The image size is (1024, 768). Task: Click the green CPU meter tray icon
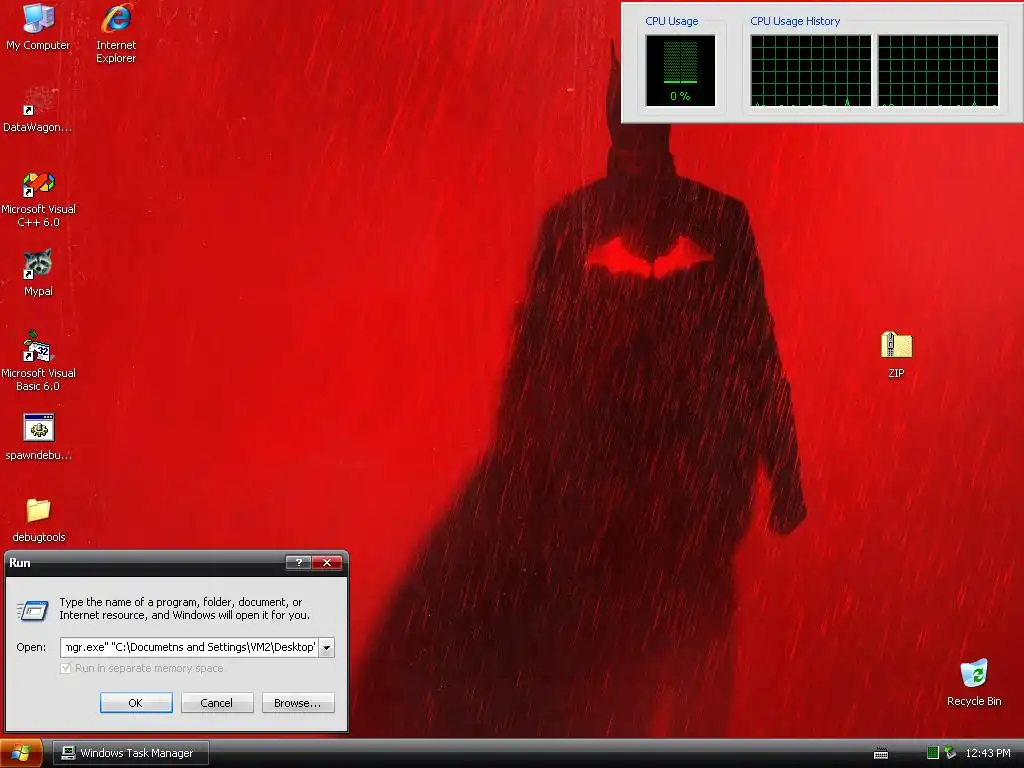[x=933, y=753]
